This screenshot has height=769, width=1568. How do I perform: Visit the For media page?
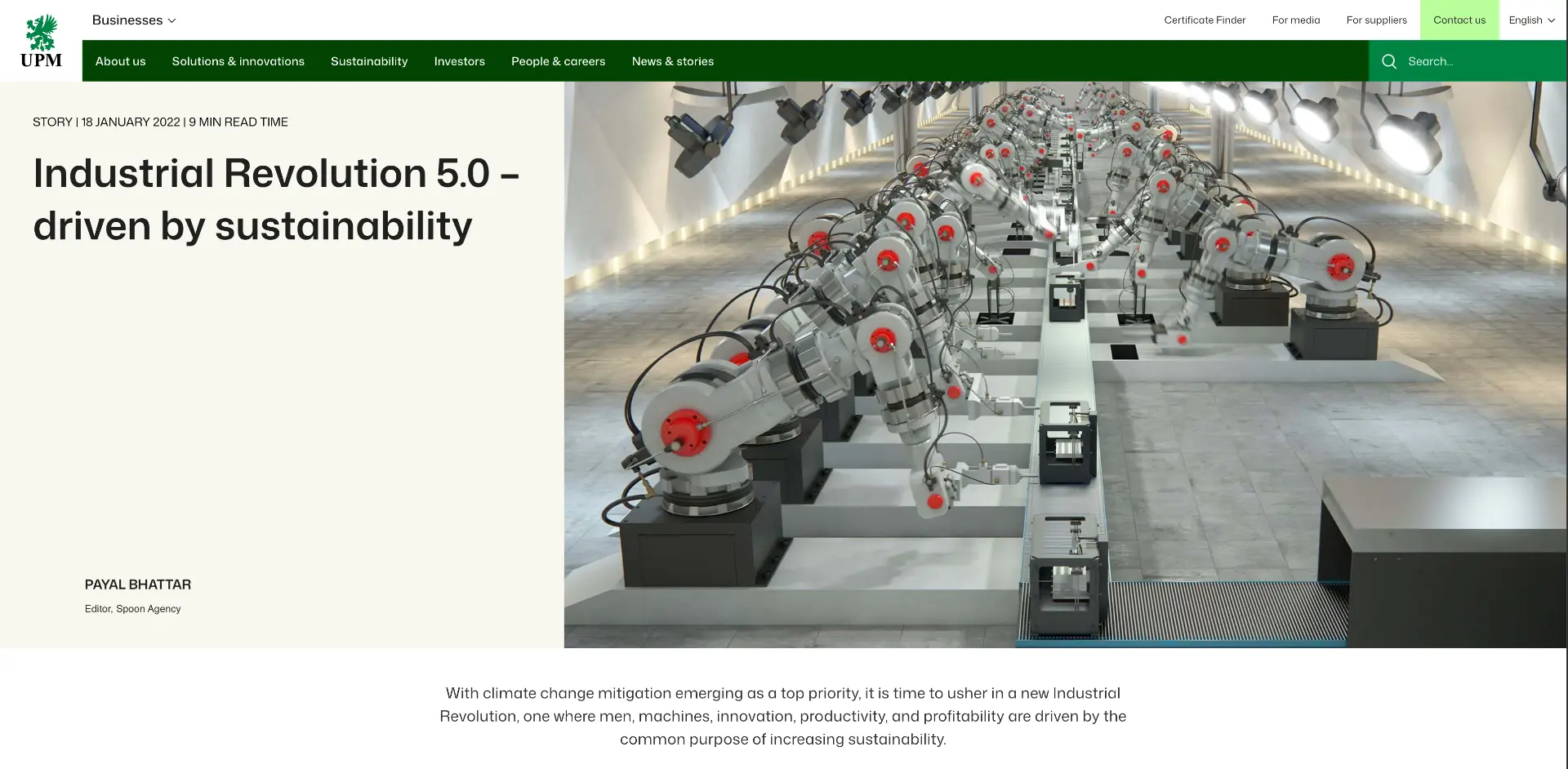click(1295, 20)
